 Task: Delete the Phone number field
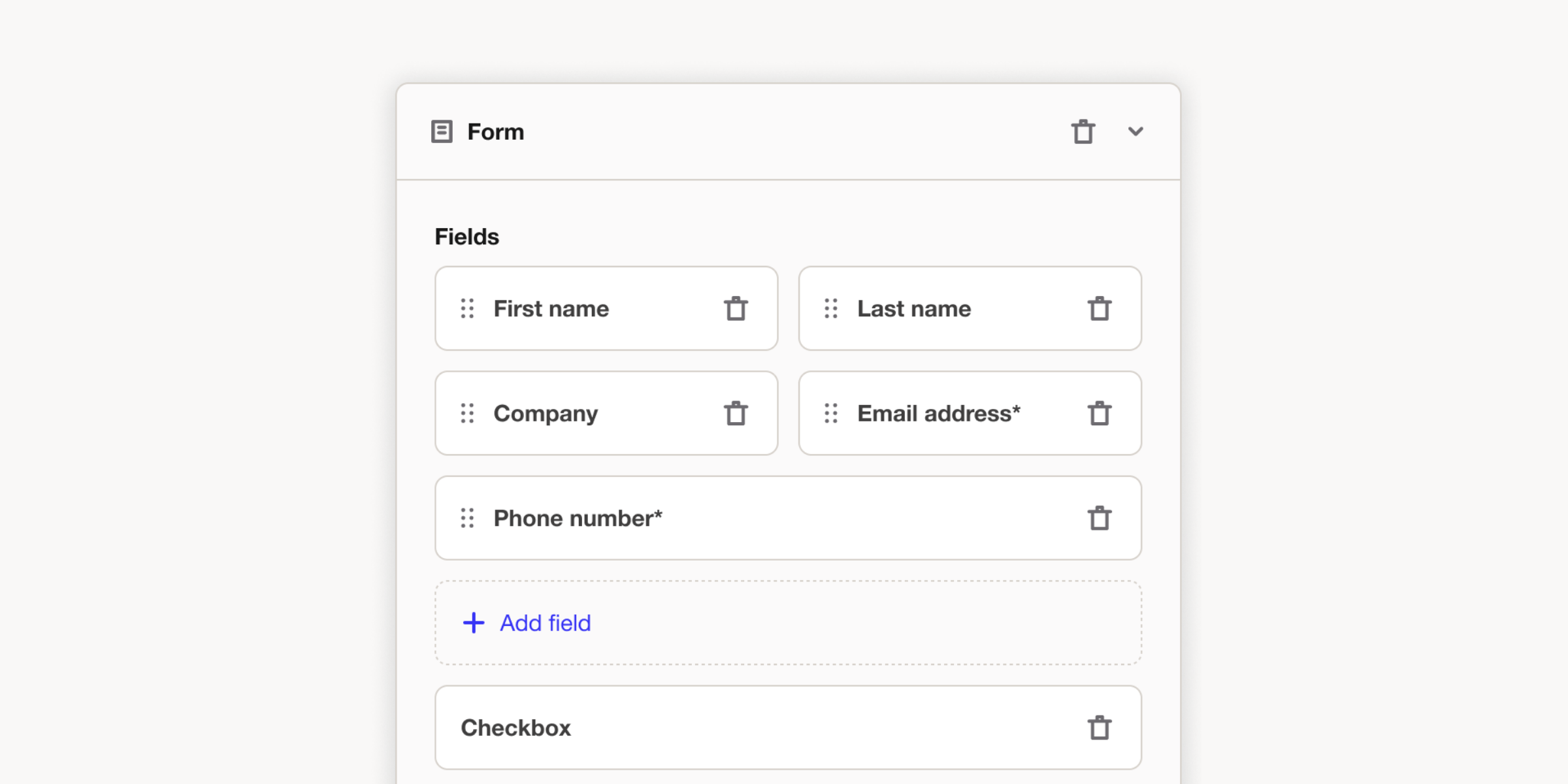click(1099, 518)
